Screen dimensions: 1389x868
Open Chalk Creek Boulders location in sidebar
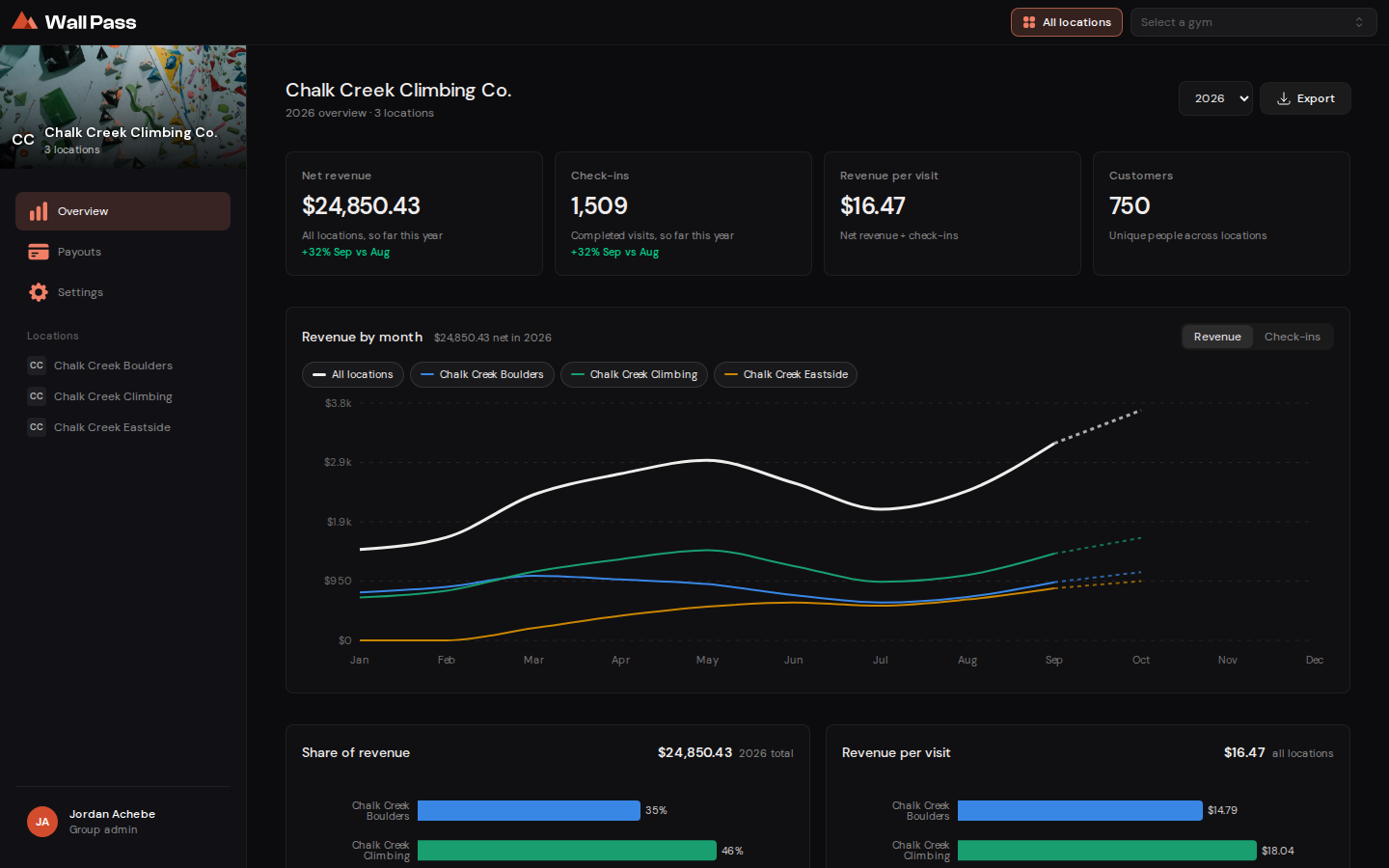[x=123, y=366]
